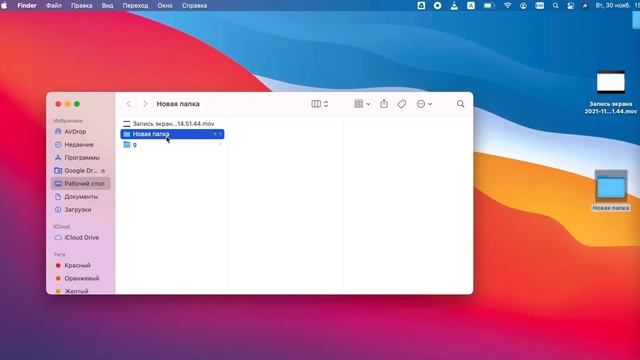Select iCloud Drive in the sidebar
640x360 pixels.
pos(82,238)
